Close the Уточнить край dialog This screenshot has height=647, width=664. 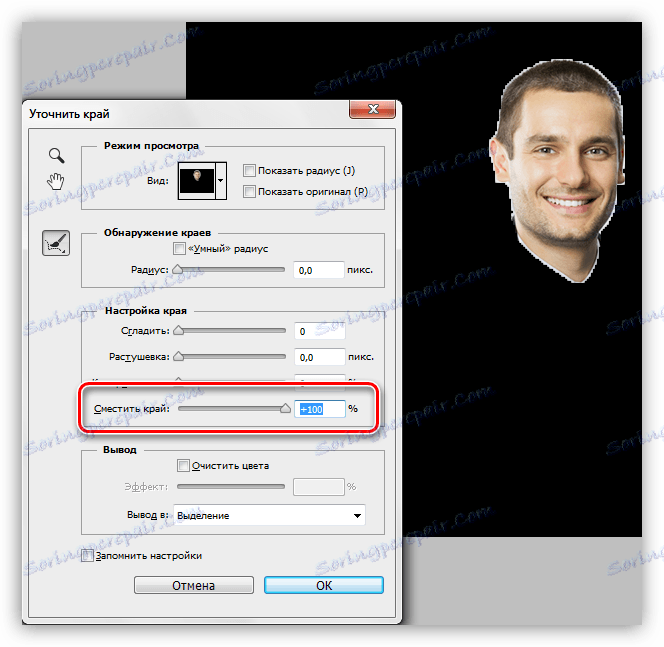point(373,109)
